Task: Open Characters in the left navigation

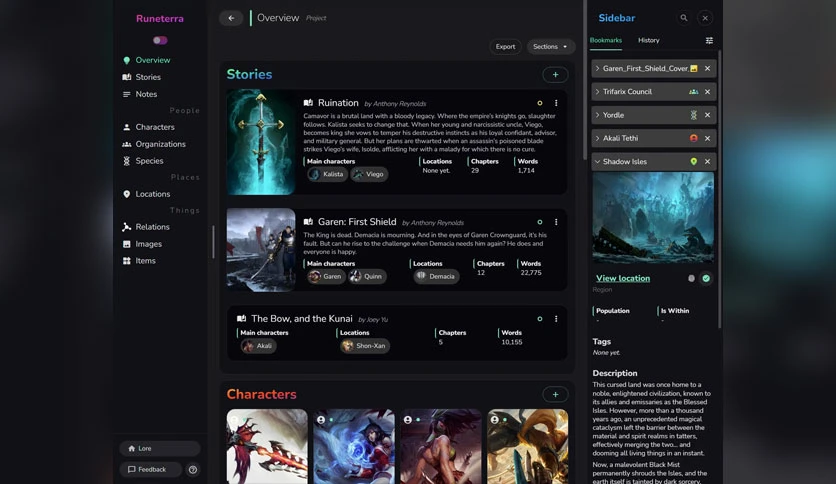Action: pyautogui.click(x=155, y=127)
